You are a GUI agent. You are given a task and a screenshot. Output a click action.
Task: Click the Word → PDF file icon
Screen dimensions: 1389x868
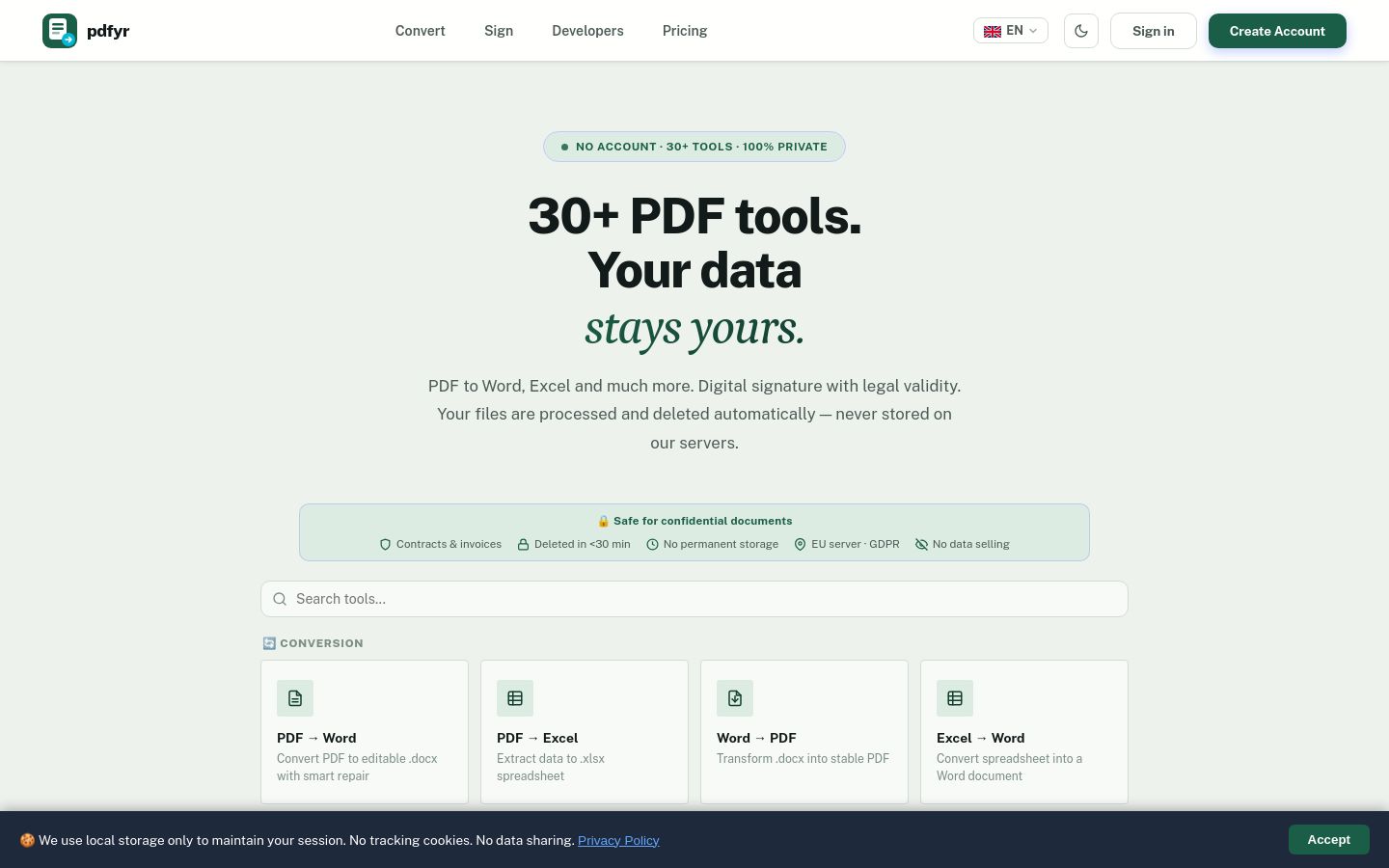735,698
